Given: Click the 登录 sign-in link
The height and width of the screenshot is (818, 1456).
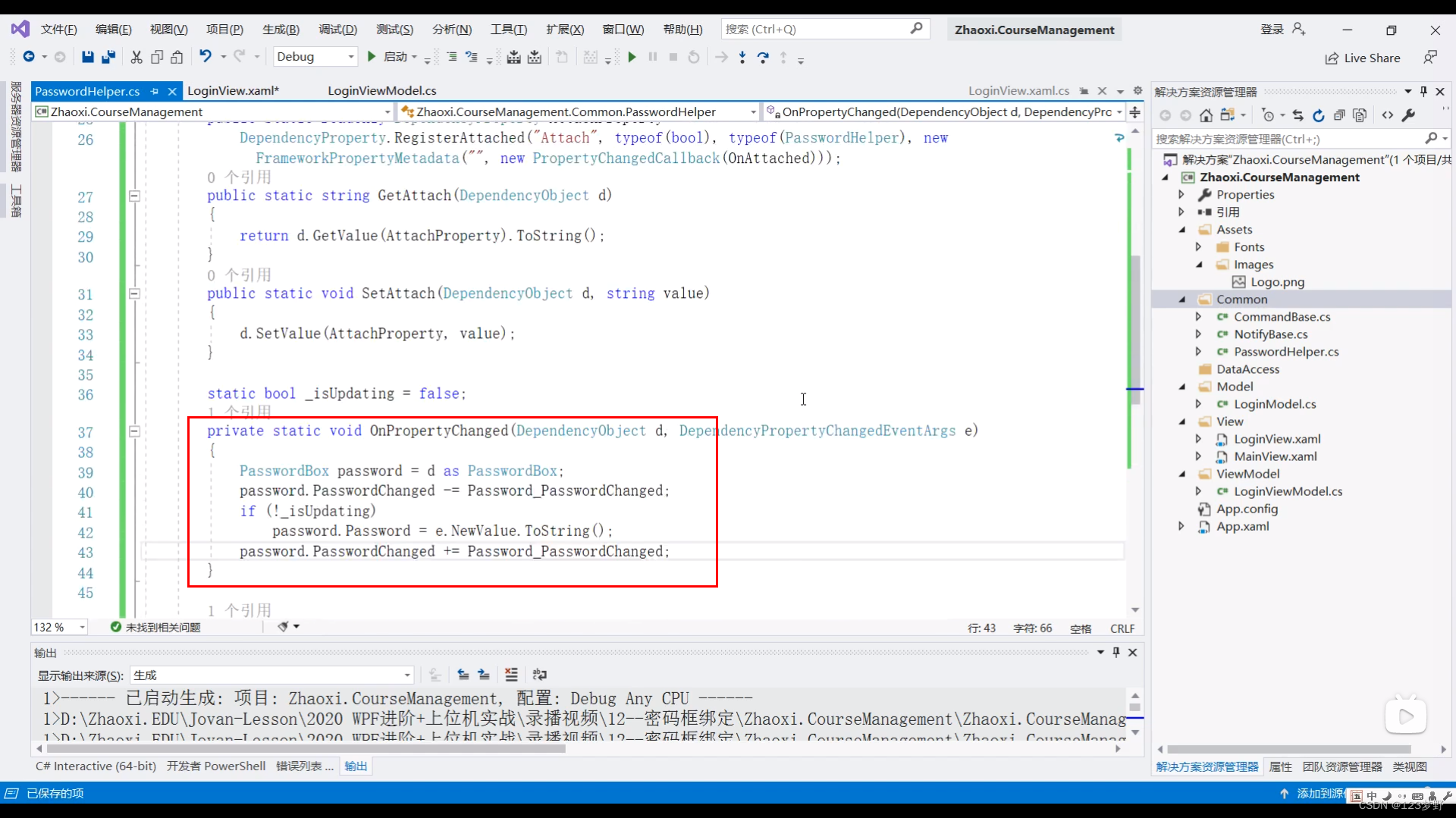Looking at the screenshot, I should point(1272,29).
